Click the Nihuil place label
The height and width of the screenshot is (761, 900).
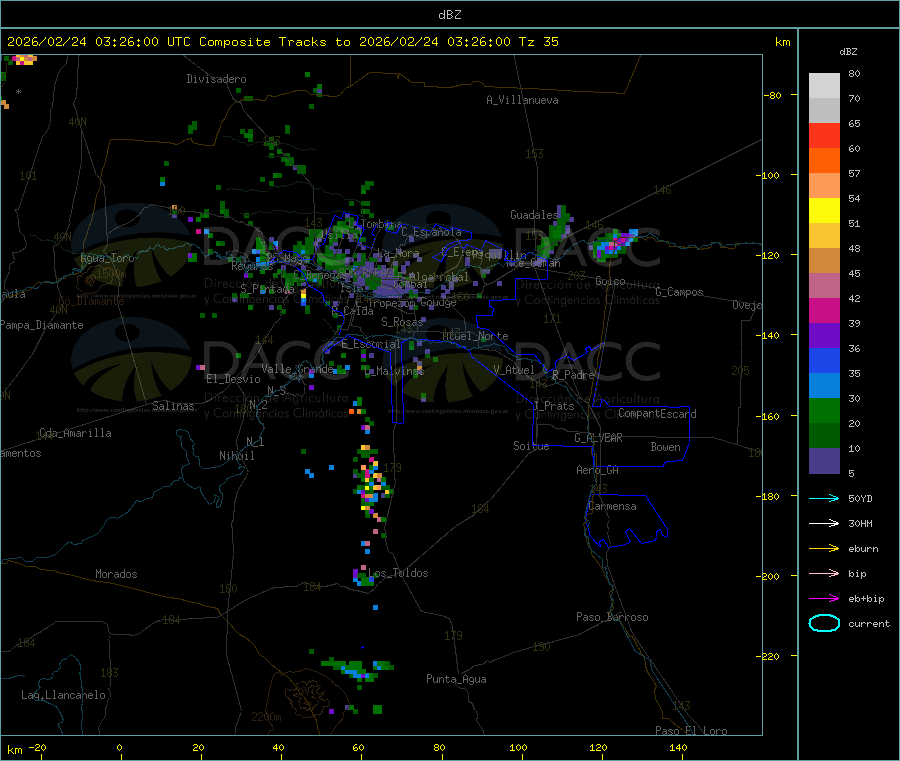click(x=237, y=456)
